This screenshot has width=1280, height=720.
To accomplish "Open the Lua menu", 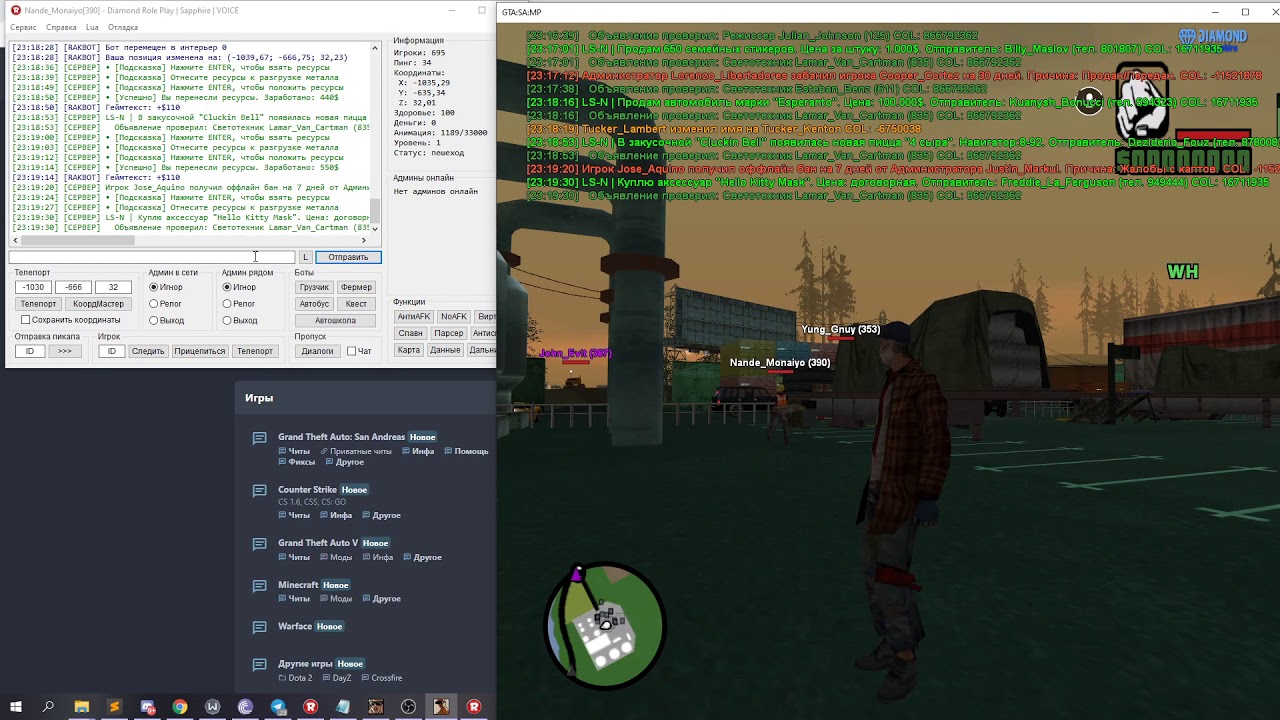I will (92, 27).
